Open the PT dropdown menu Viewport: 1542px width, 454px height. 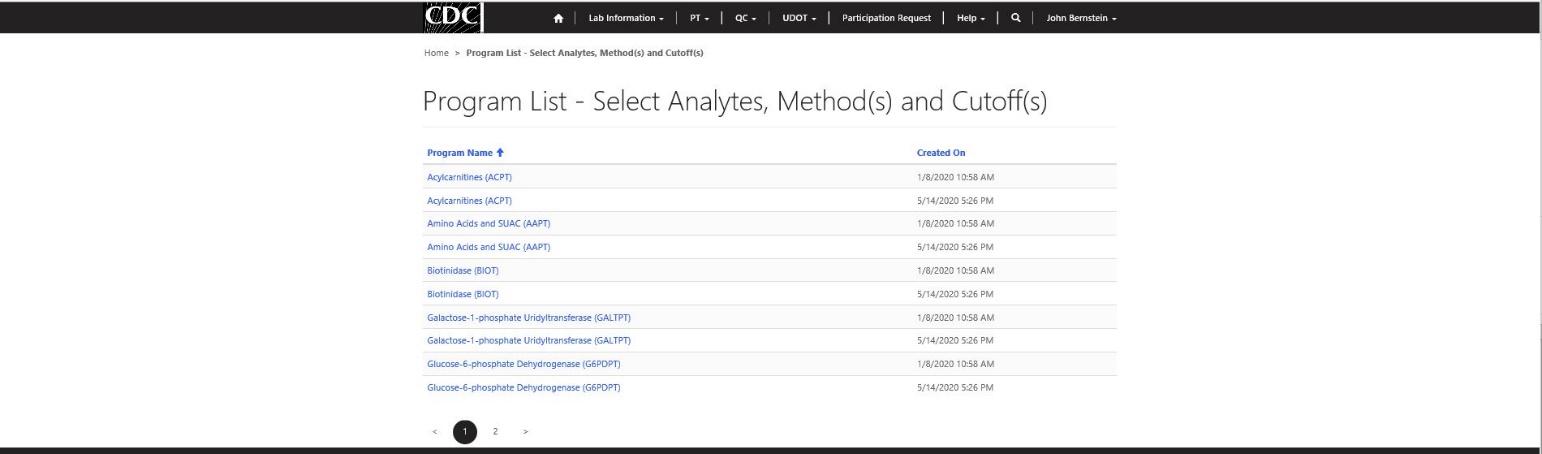[699, 19]
